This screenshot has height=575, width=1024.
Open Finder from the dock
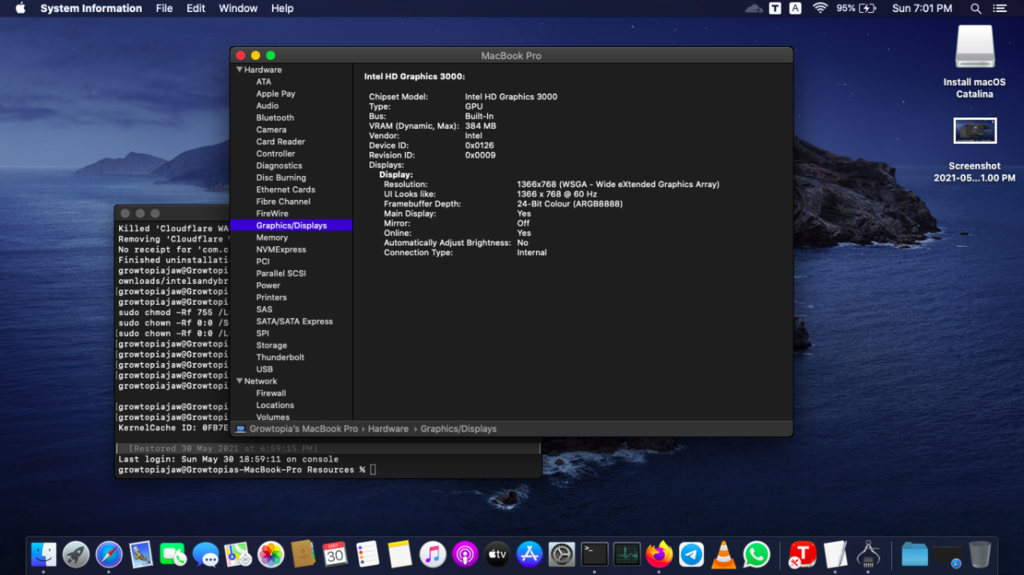[x=44, y=555]
